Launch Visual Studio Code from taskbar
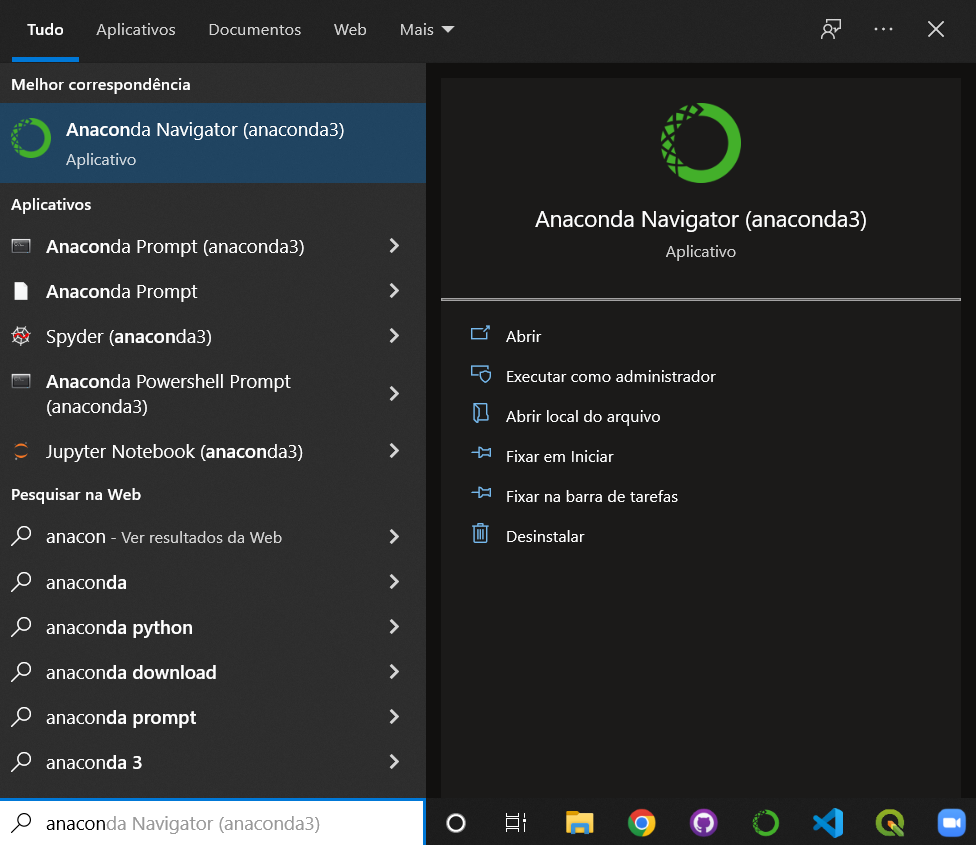This screenshot has width=976, height=845. 828,823
